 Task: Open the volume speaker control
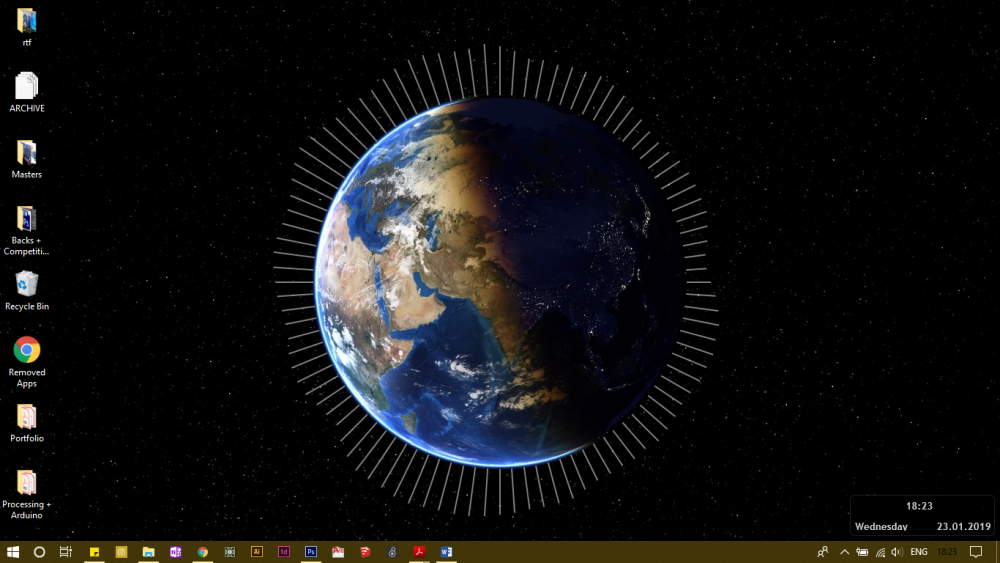click(897, 552)
